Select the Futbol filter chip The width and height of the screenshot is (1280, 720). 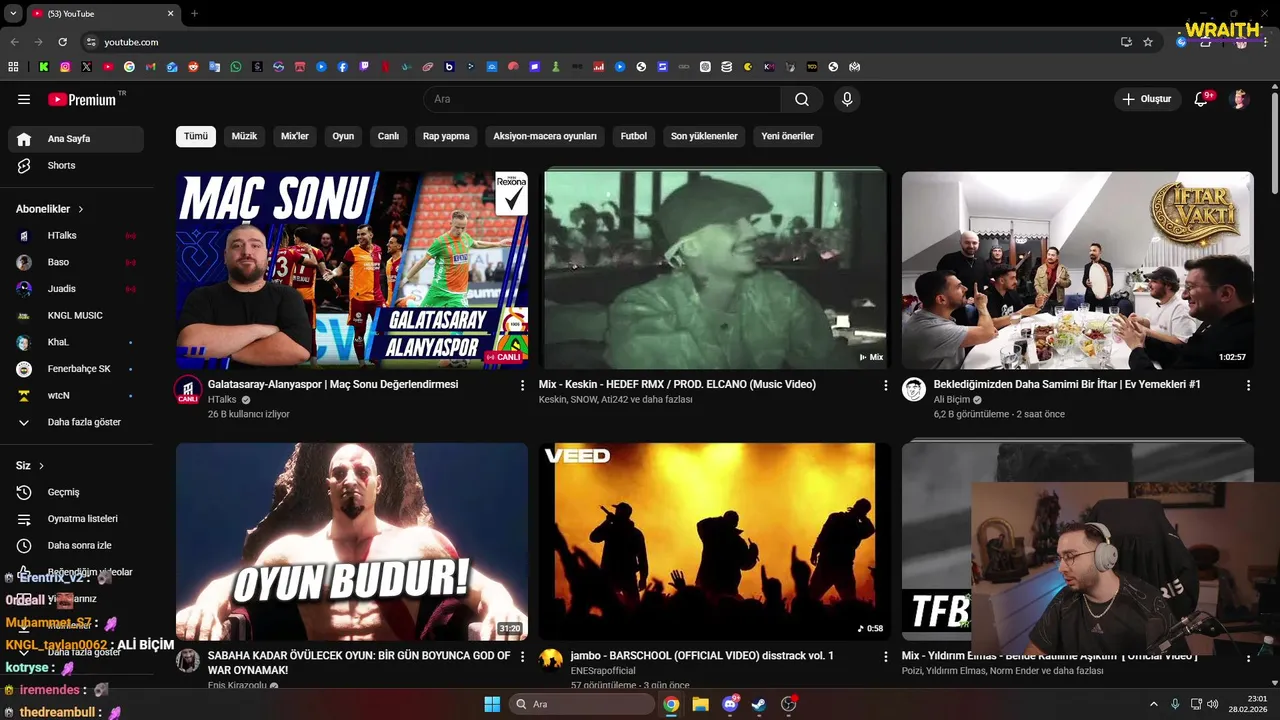pyautogui.click(x=634, y=136)
